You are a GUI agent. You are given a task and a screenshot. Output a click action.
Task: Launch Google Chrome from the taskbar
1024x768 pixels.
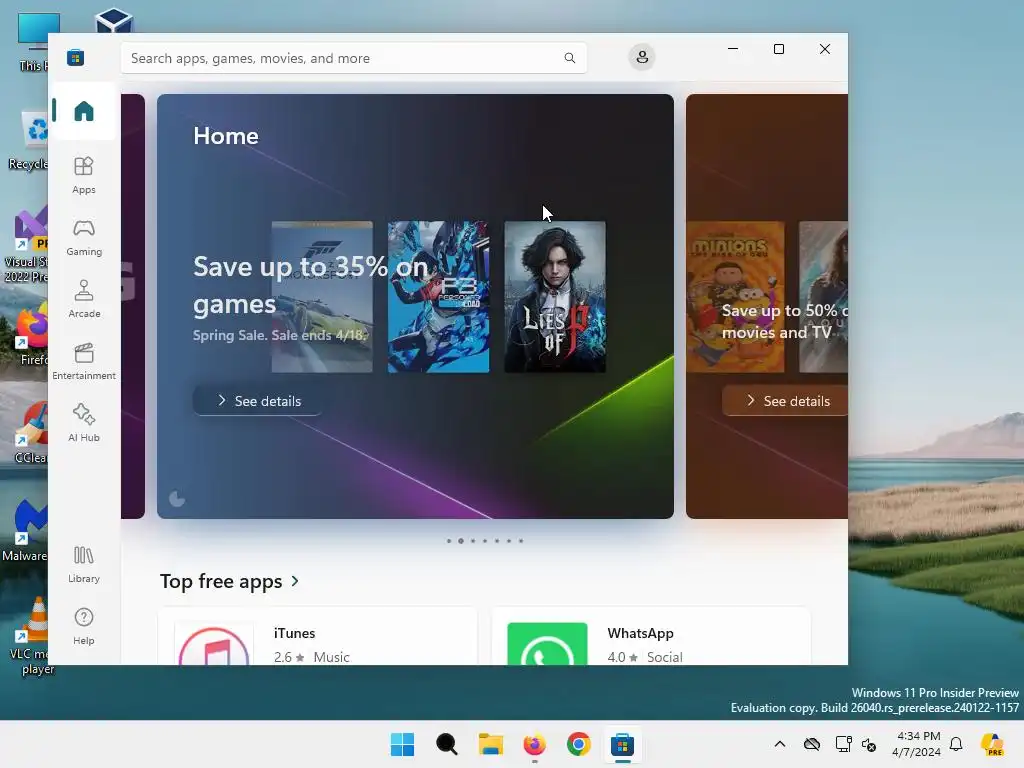[579, 744]
